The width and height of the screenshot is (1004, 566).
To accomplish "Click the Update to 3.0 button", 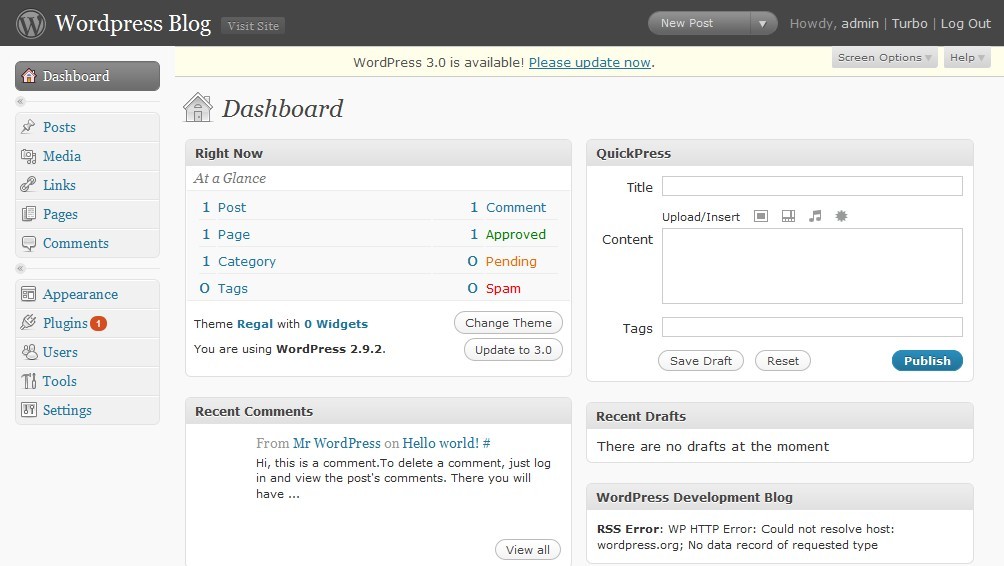I will (x=513, y=350).
